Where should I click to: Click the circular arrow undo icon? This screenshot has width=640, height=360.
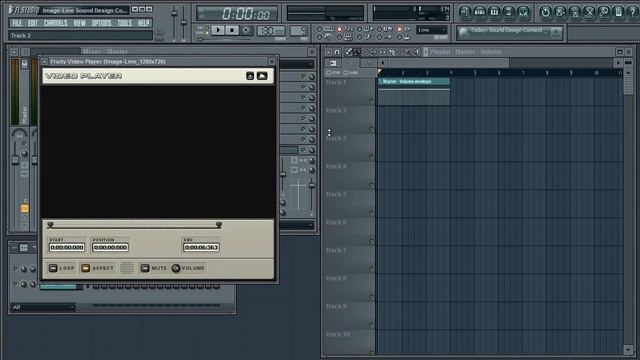[x=545, y=12]
